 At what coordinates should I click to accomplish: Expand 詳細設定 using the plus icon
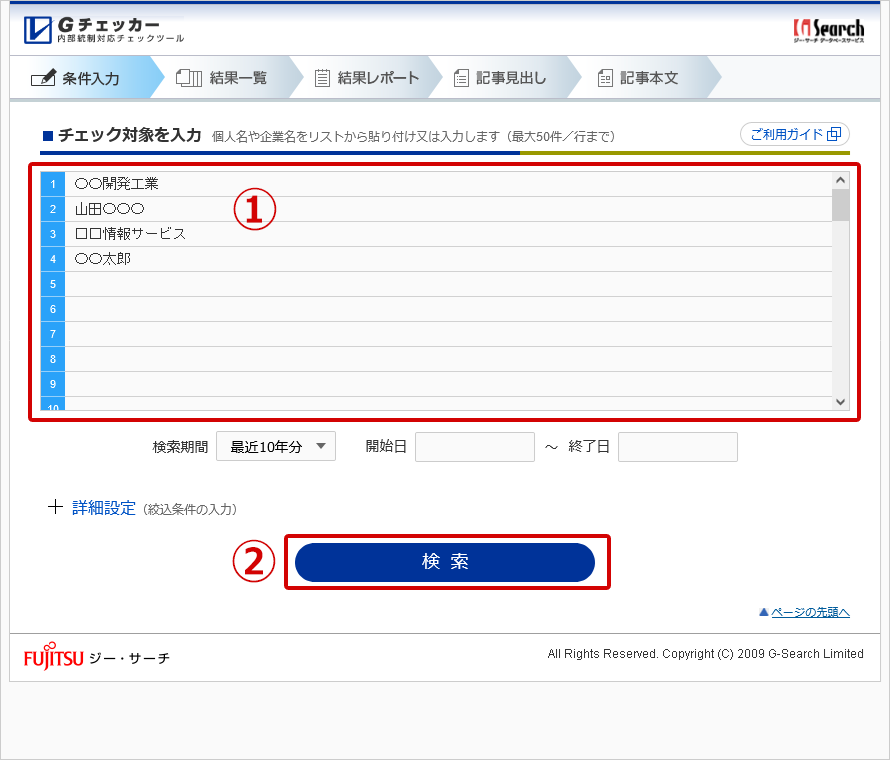point(55,508)
